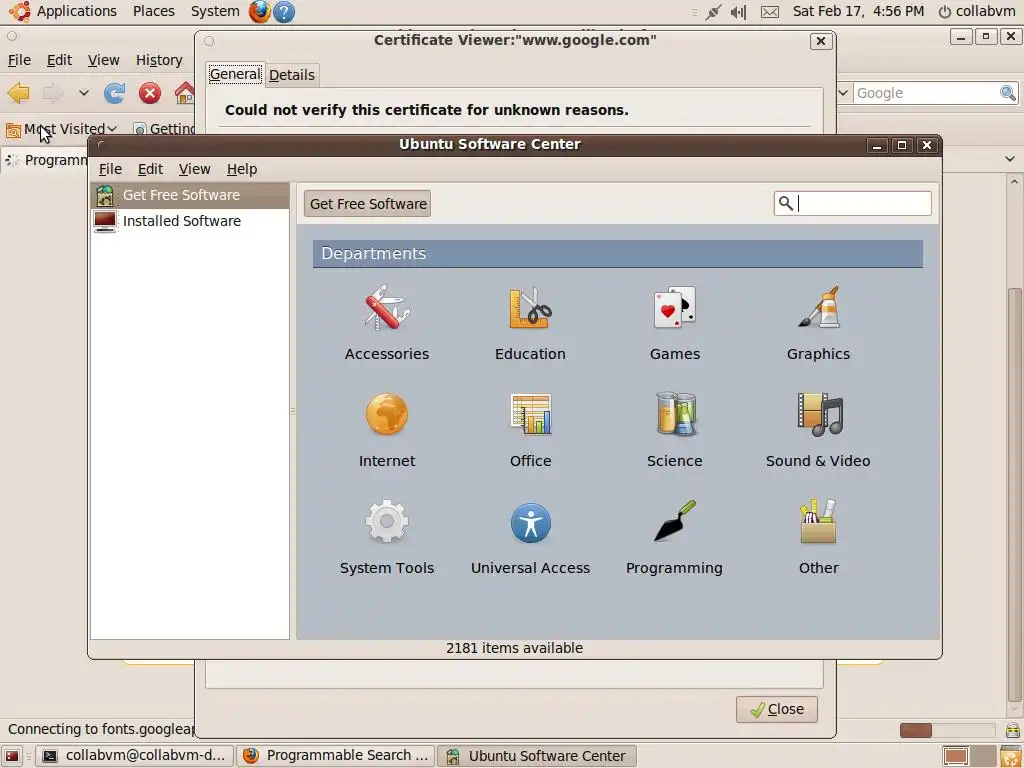The image size is (1024, 768).
Task: Open Firefox History menu
Action: point(159,60)
